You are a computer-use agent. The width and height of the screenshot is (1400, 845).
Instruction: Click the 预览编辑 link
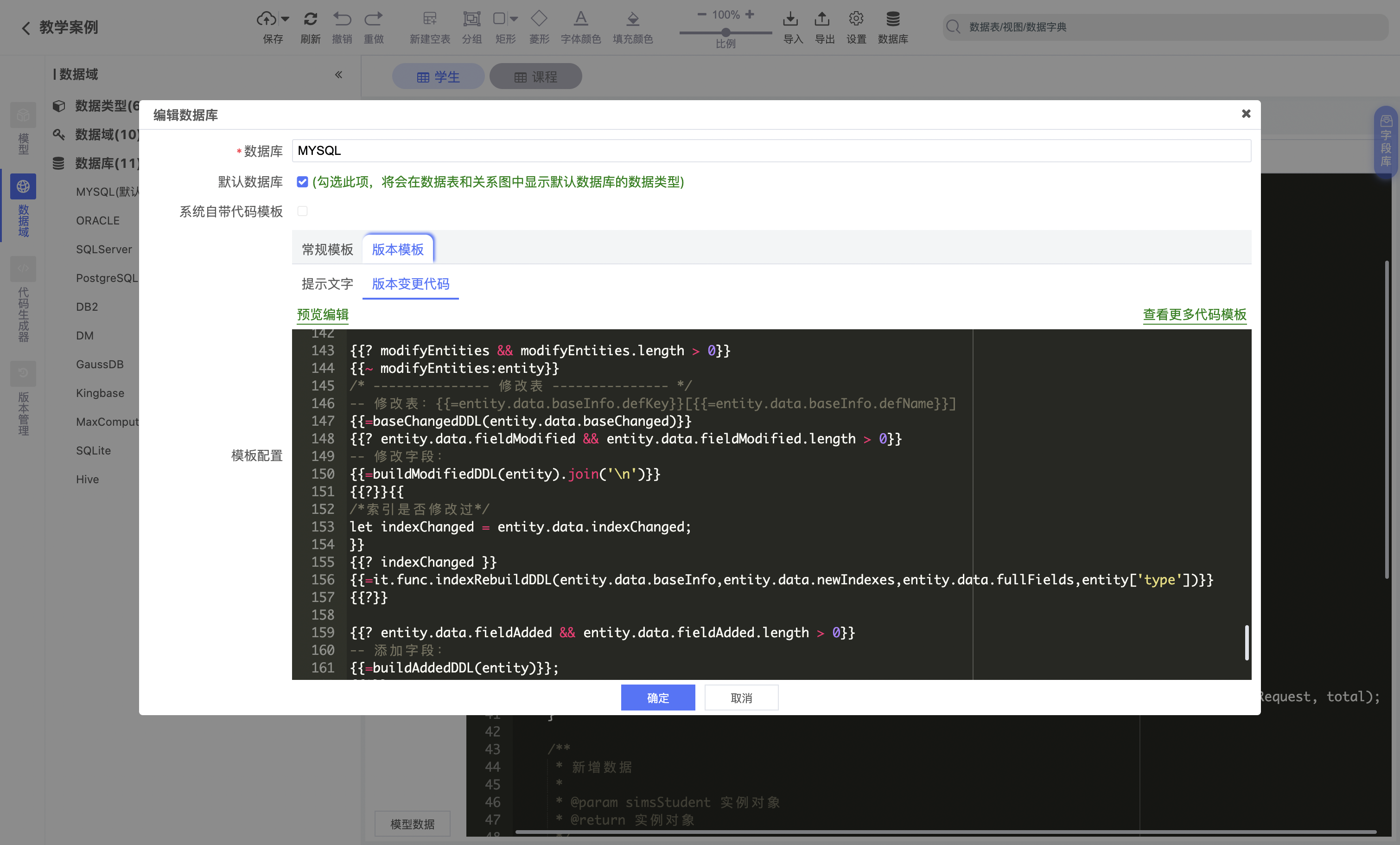pos(323,314)
